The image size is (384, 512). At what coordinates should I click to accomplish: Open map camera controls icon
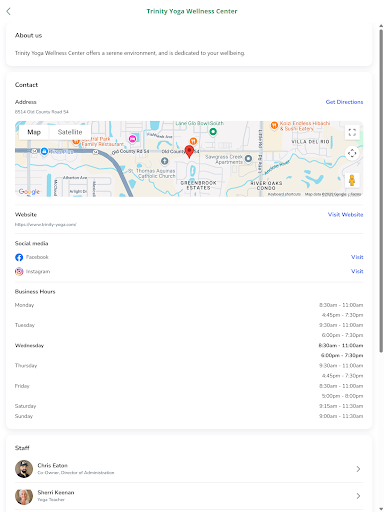[352, 153]
